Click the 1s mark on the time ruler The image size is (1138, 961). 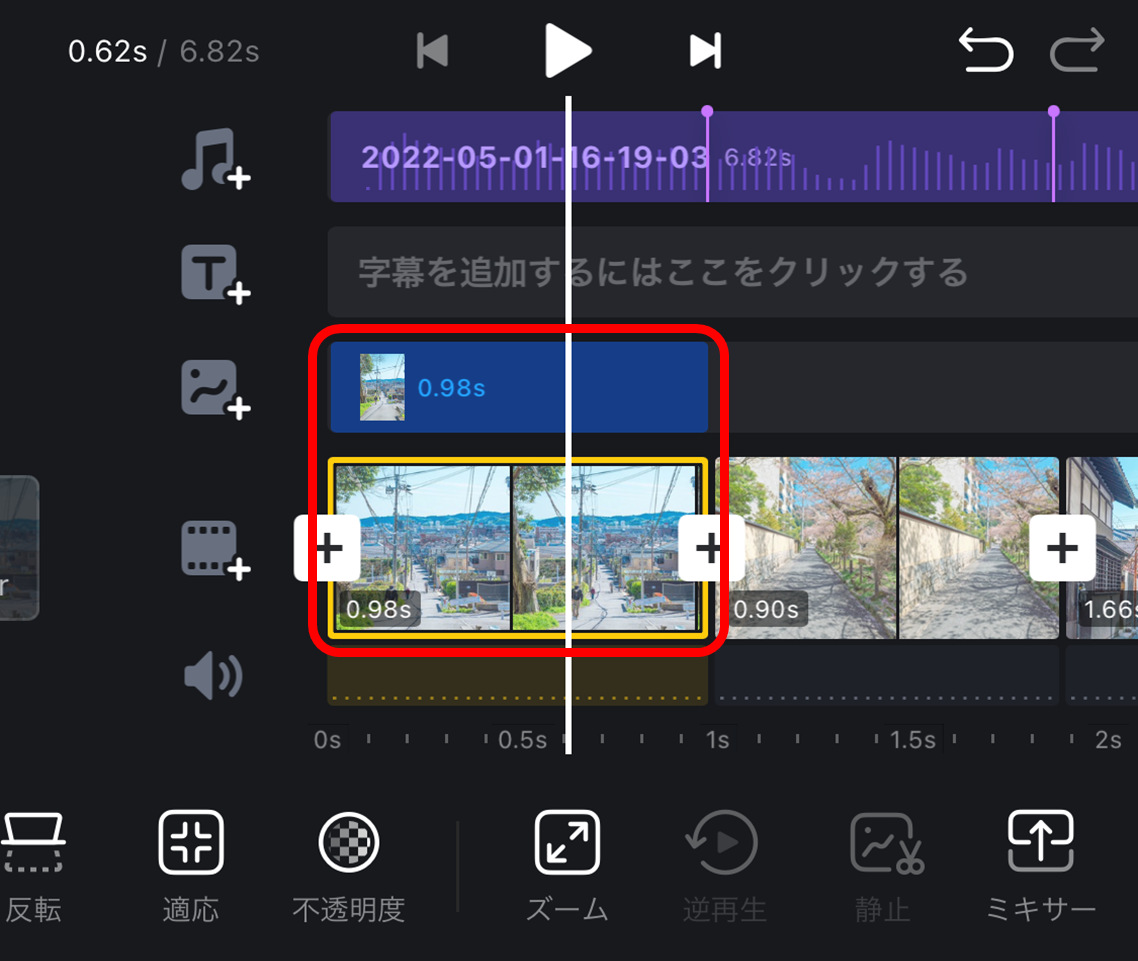click(x=717, y=740)
